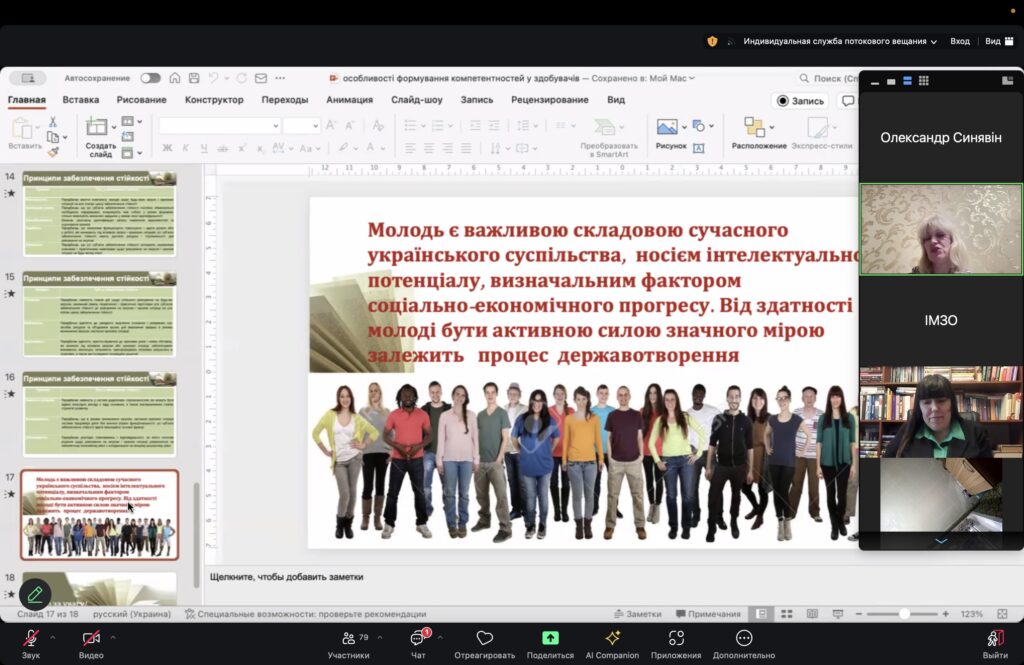
Task: Switch Zoom video panel to grid view
Action: [923, 81]
